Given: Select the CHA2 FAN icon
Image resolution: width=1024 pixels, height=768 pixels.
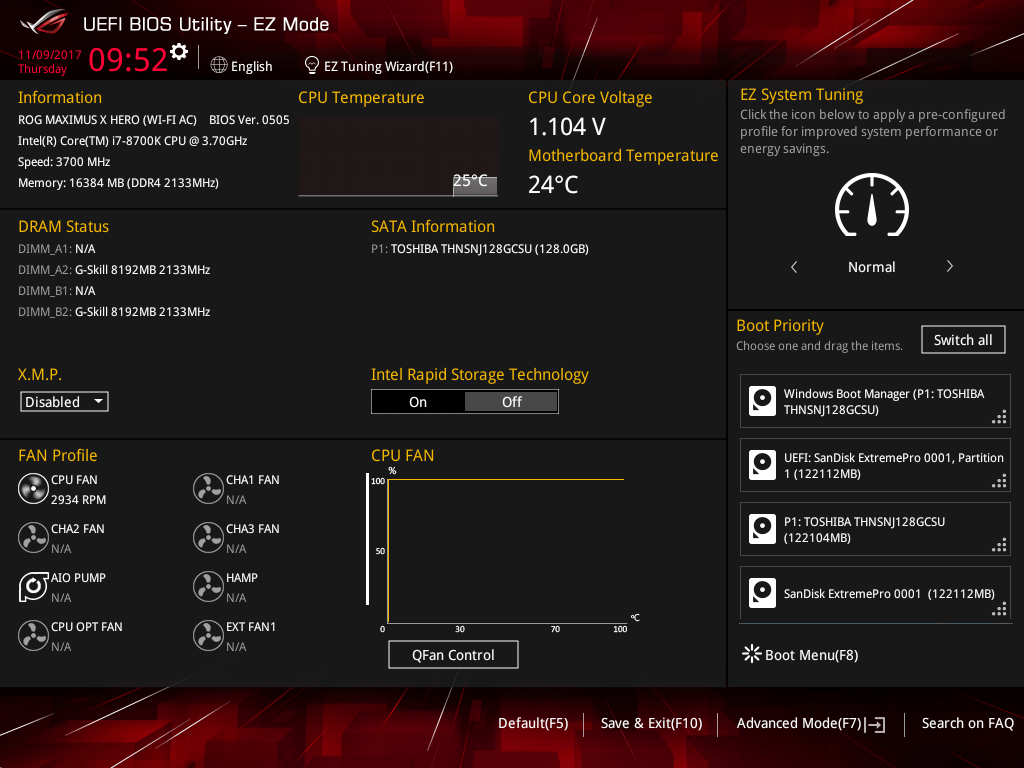Looking at the screenshot, I should click(x=33, y=538).
